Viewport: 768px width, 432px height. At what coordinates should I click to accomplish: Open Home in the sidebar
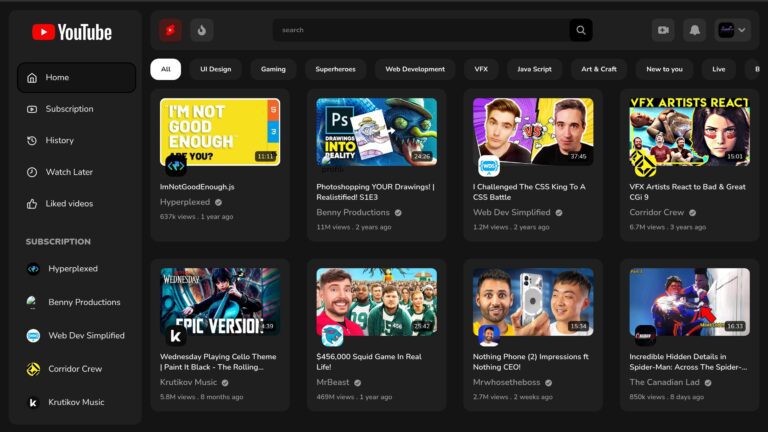pos(76,77)
